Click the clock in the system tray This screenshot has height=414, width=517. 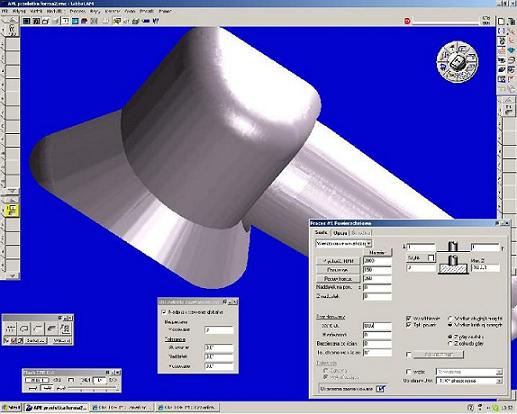(508, 407)
